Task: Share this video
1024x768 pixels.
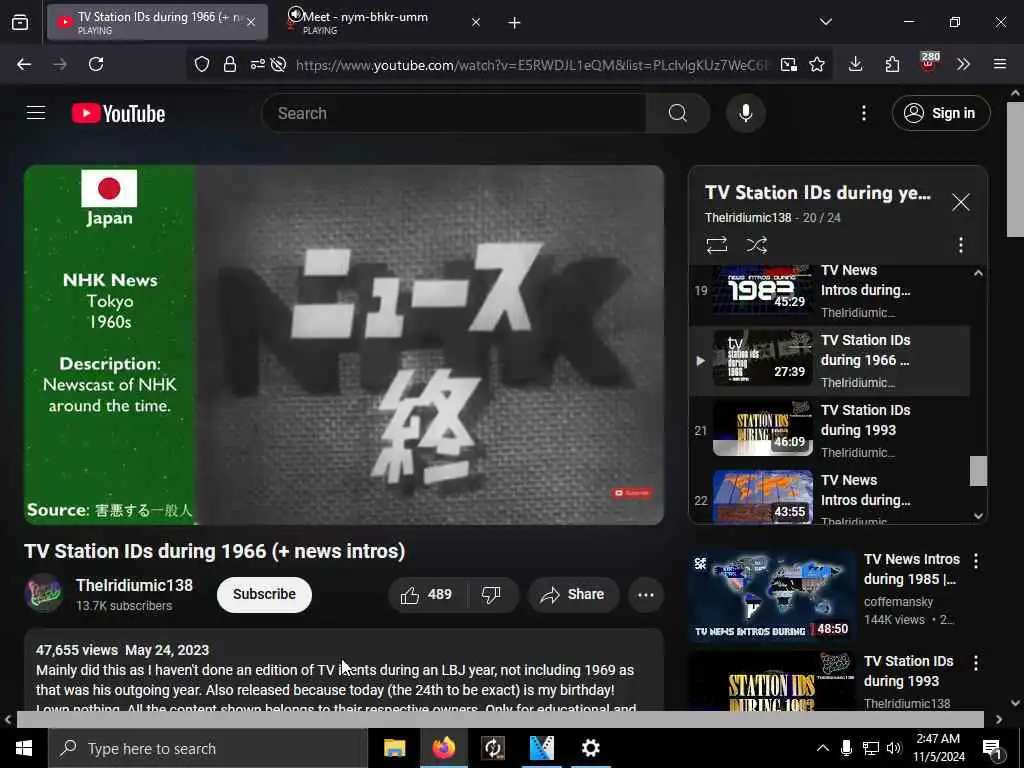Action: click(x=573, y=594)
